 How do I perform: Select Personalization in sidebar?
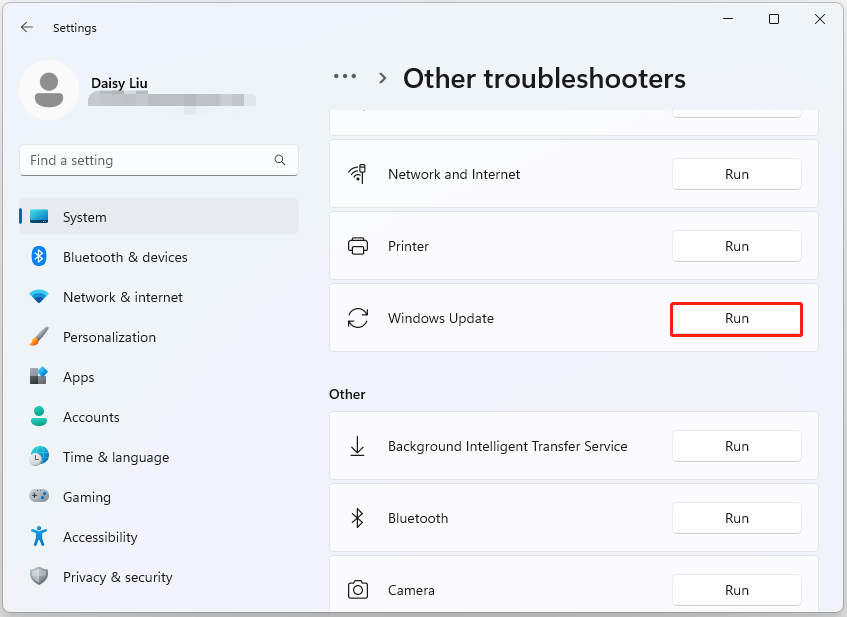click(159, 337)
